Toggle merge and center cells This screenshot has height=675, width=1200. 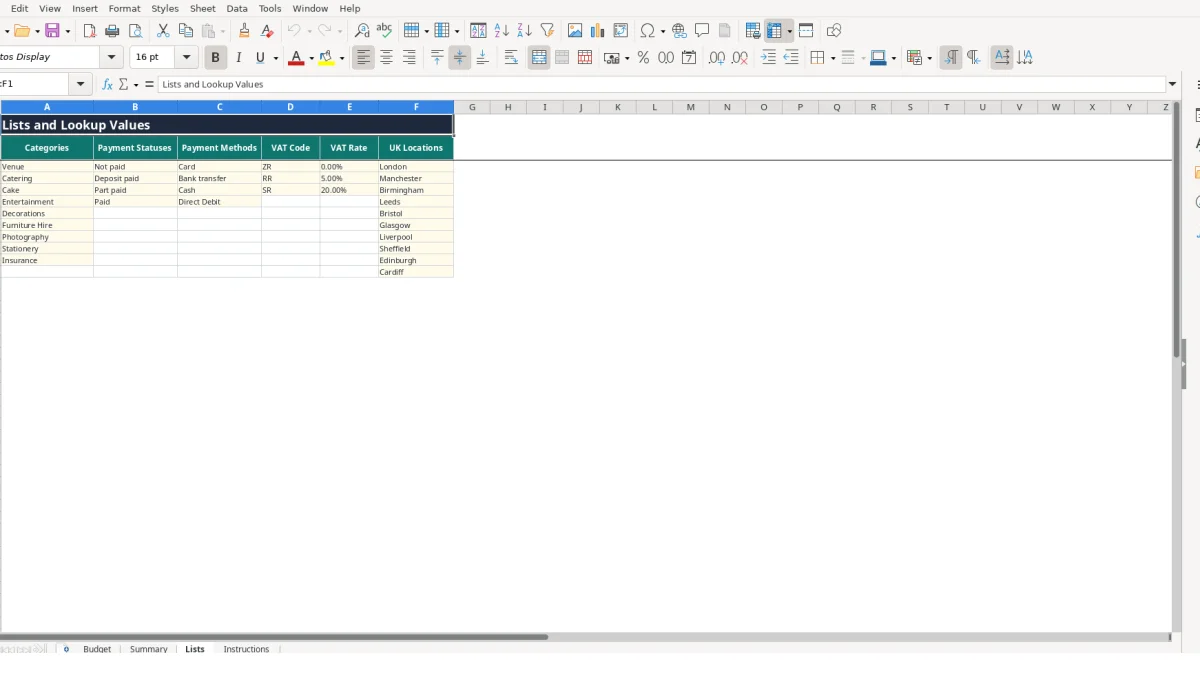[539, 58]
